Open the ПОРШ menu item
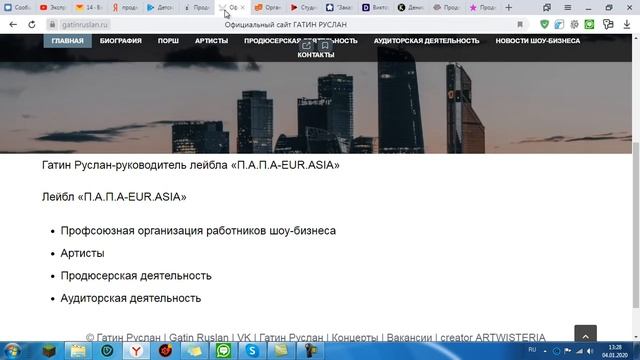This screenshot has width=640, height=360. click(x=168, y=41)
